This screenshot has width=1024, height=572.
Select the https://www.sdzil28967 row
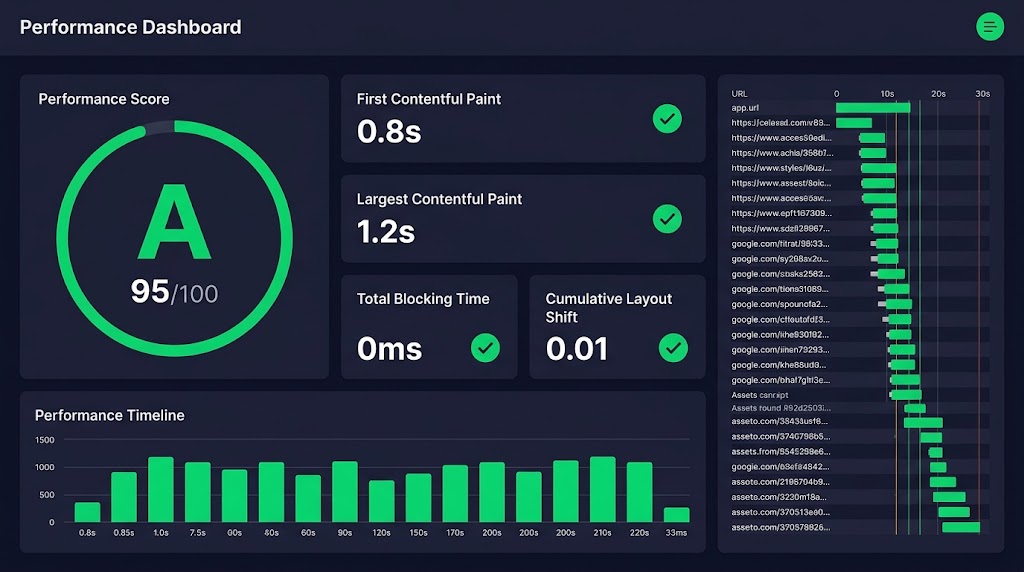[860, 229]
